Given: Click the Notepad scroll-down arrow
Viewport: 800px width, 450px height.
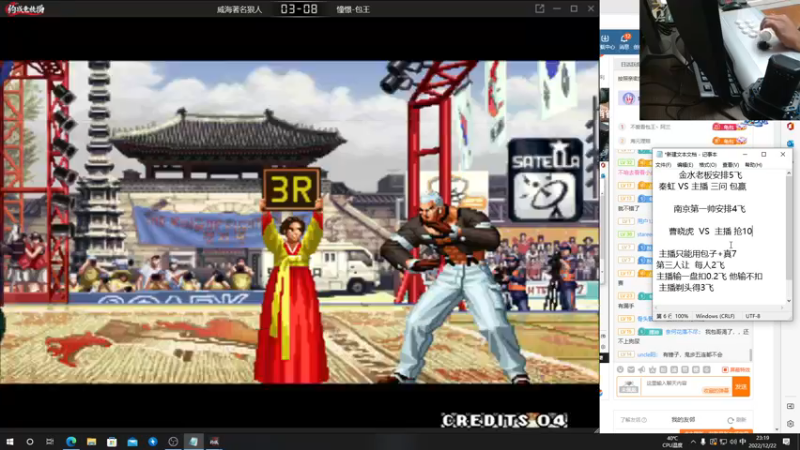Looking at the screenshot, I should [x=789, y=302].
